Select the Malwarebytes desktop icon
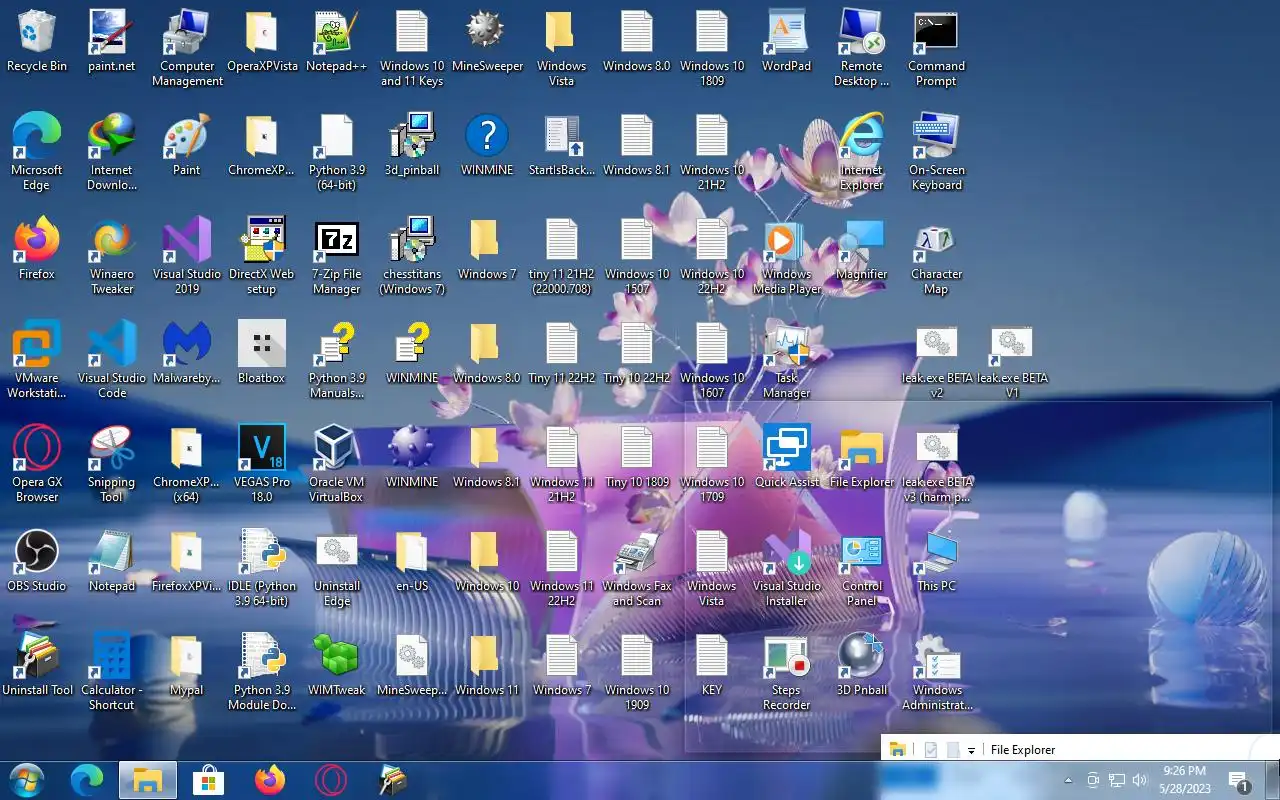 [187, 353]
